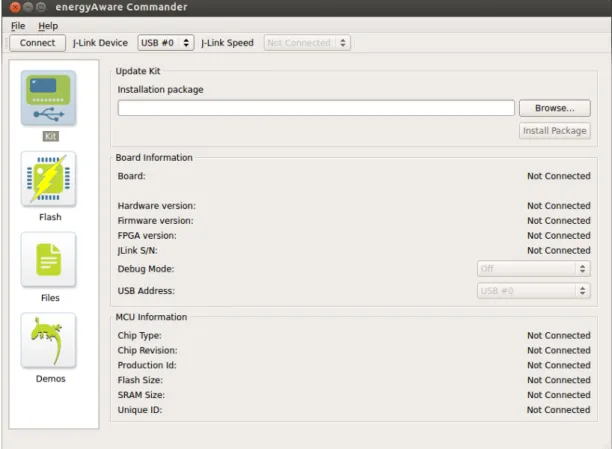Click the Connect button

[x=37, y=43]
